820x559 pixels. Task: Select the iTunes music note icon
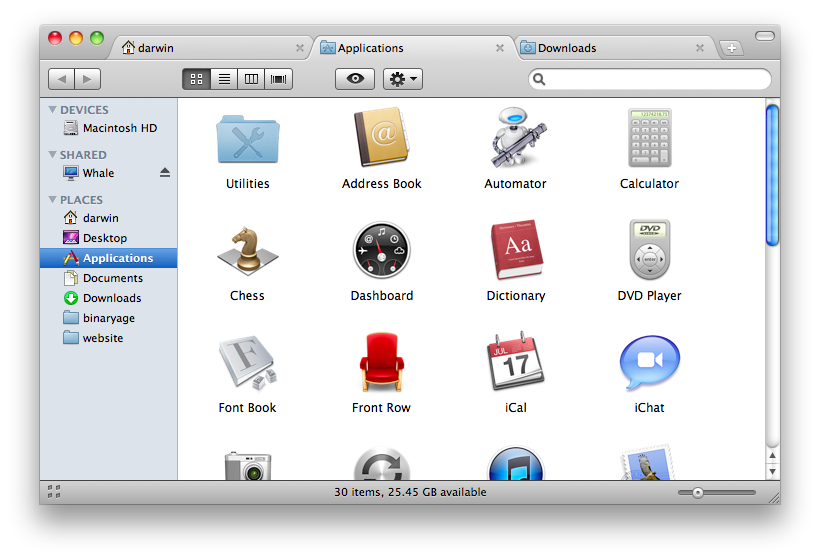(x=516, y=463)
